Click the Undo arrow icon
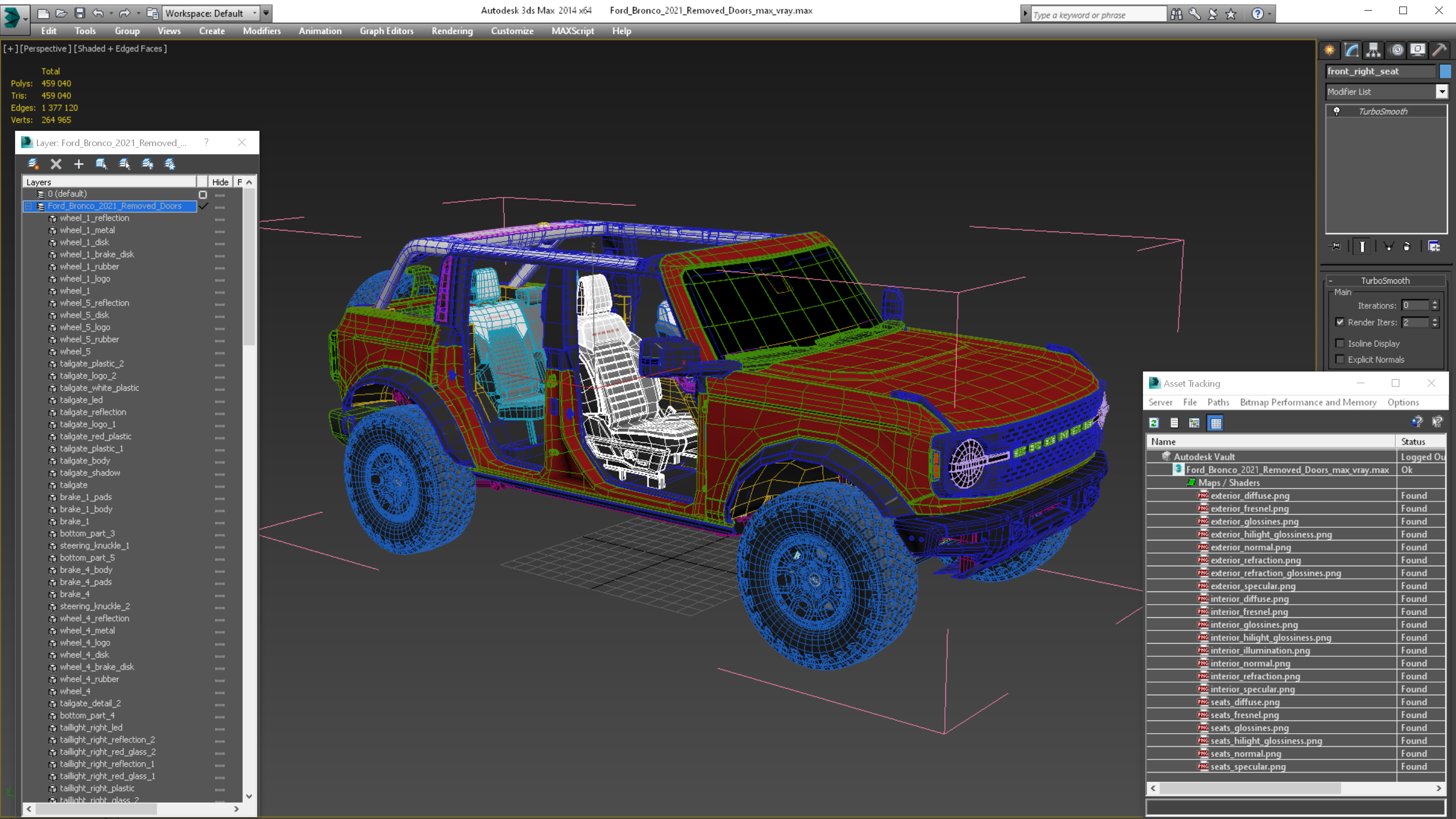This screenshot has width=1456, height=819. pos(99,13)
